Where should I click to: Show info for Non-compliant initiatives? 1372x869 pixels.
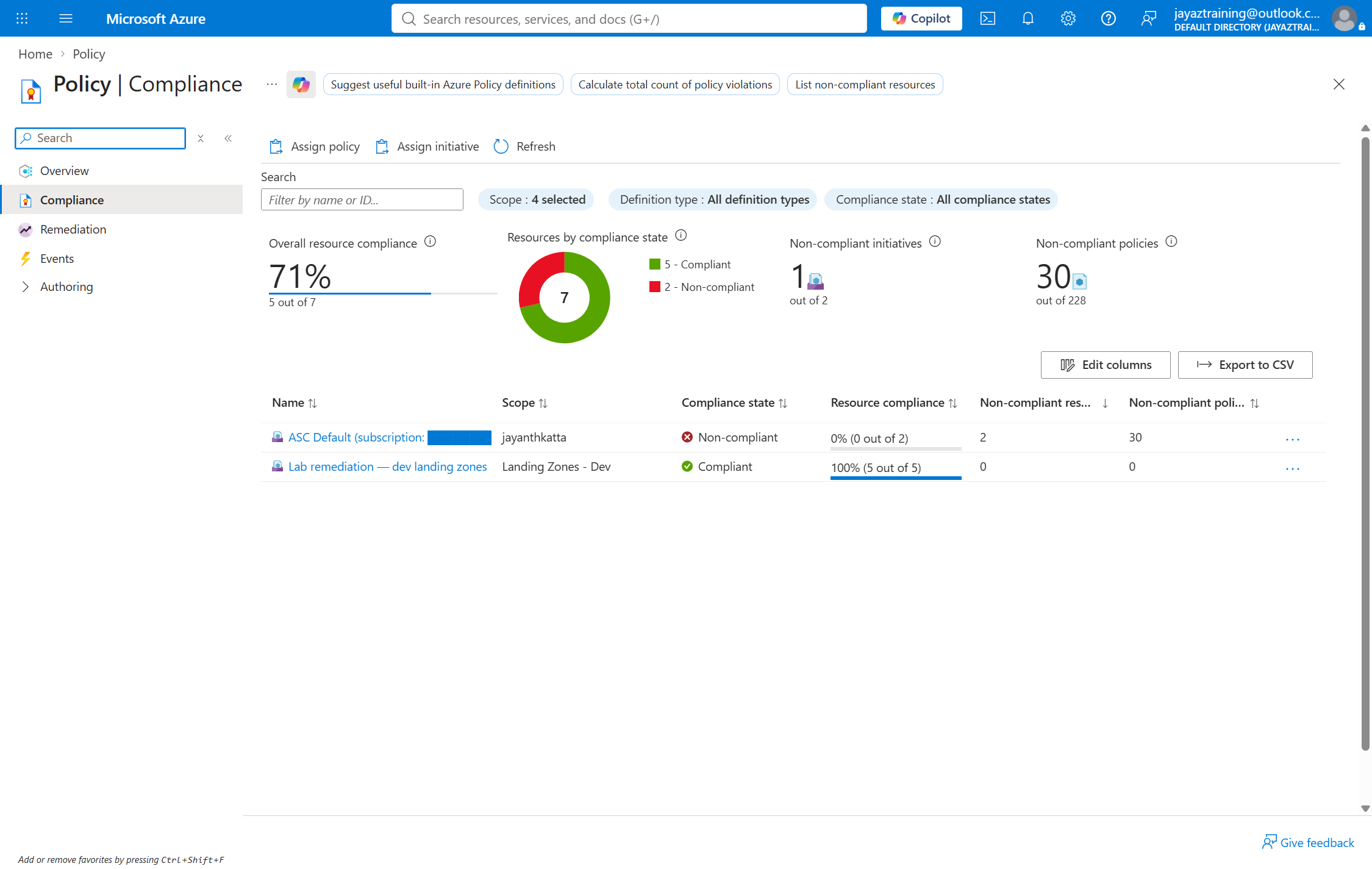point(935,241)
